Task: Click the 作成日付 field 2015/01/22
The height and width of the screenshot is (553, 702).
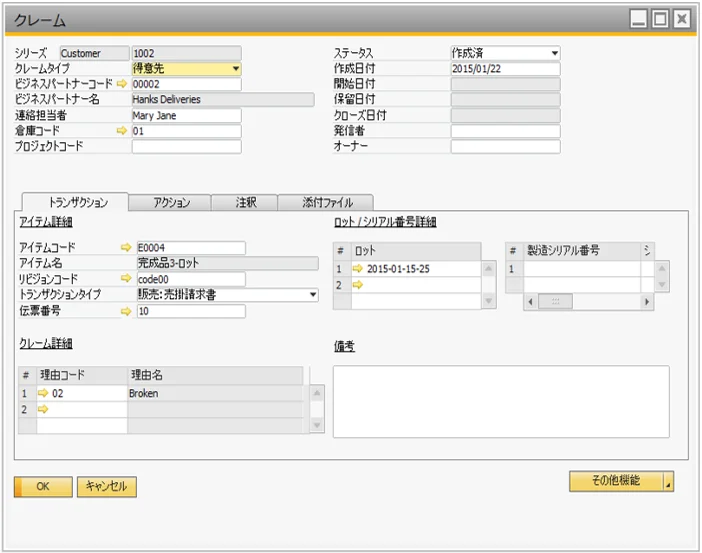Action: coord(505,69)
